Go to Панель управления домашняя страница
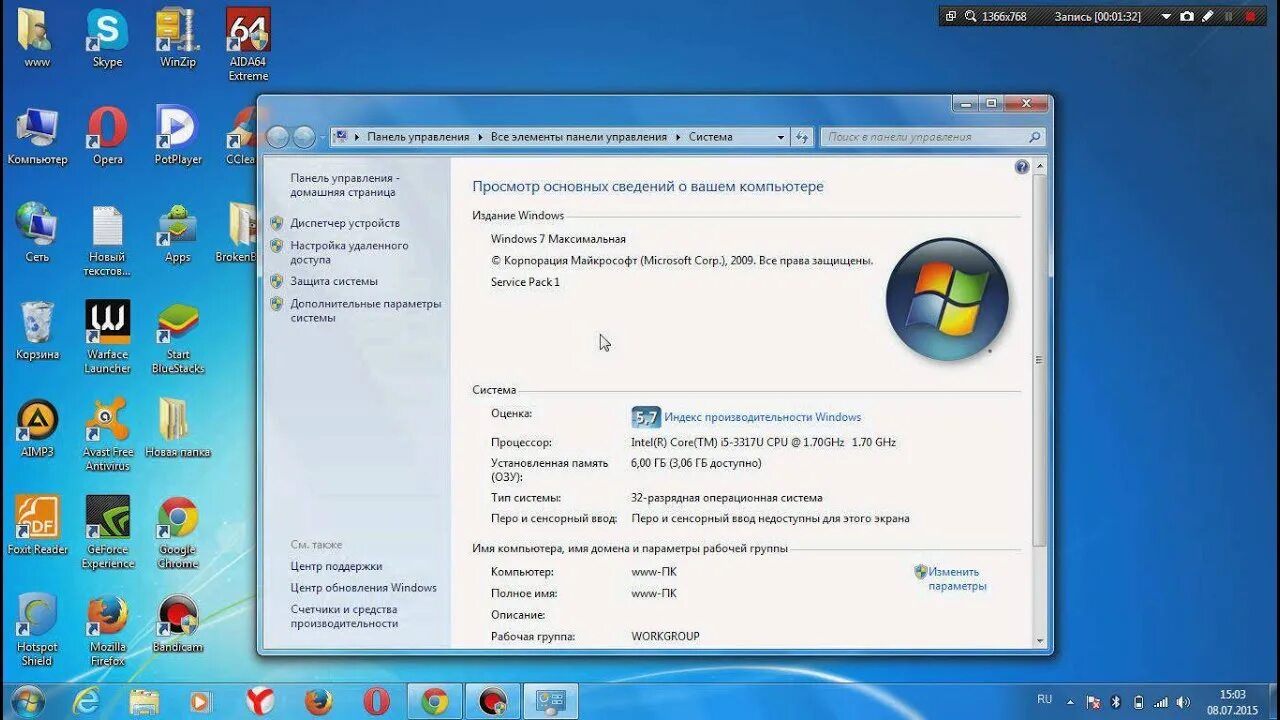This screenshot has width=1280, height=720. coord(345,185)
